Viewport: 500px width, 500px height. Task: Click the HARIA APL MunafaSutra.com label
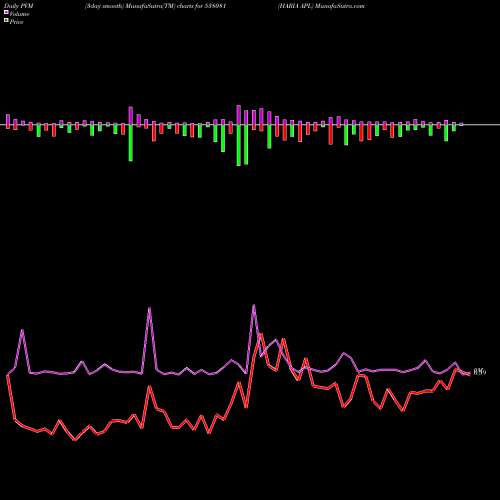[321, 6]
